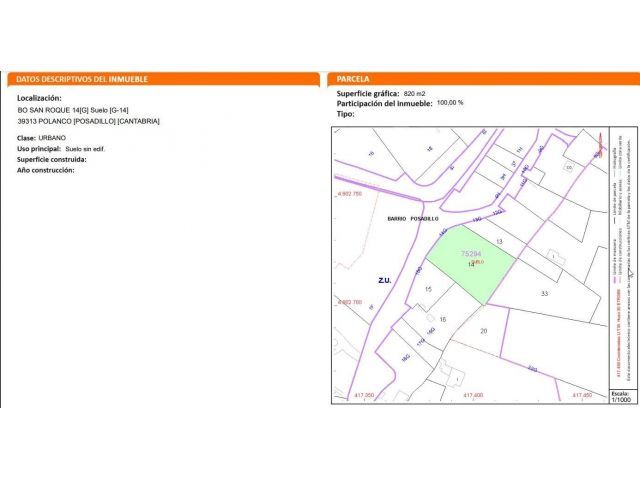Click parcel number '14' in highlighted plot
The image size is (640, 480).
pyautogui.click(x=471, y=264)
